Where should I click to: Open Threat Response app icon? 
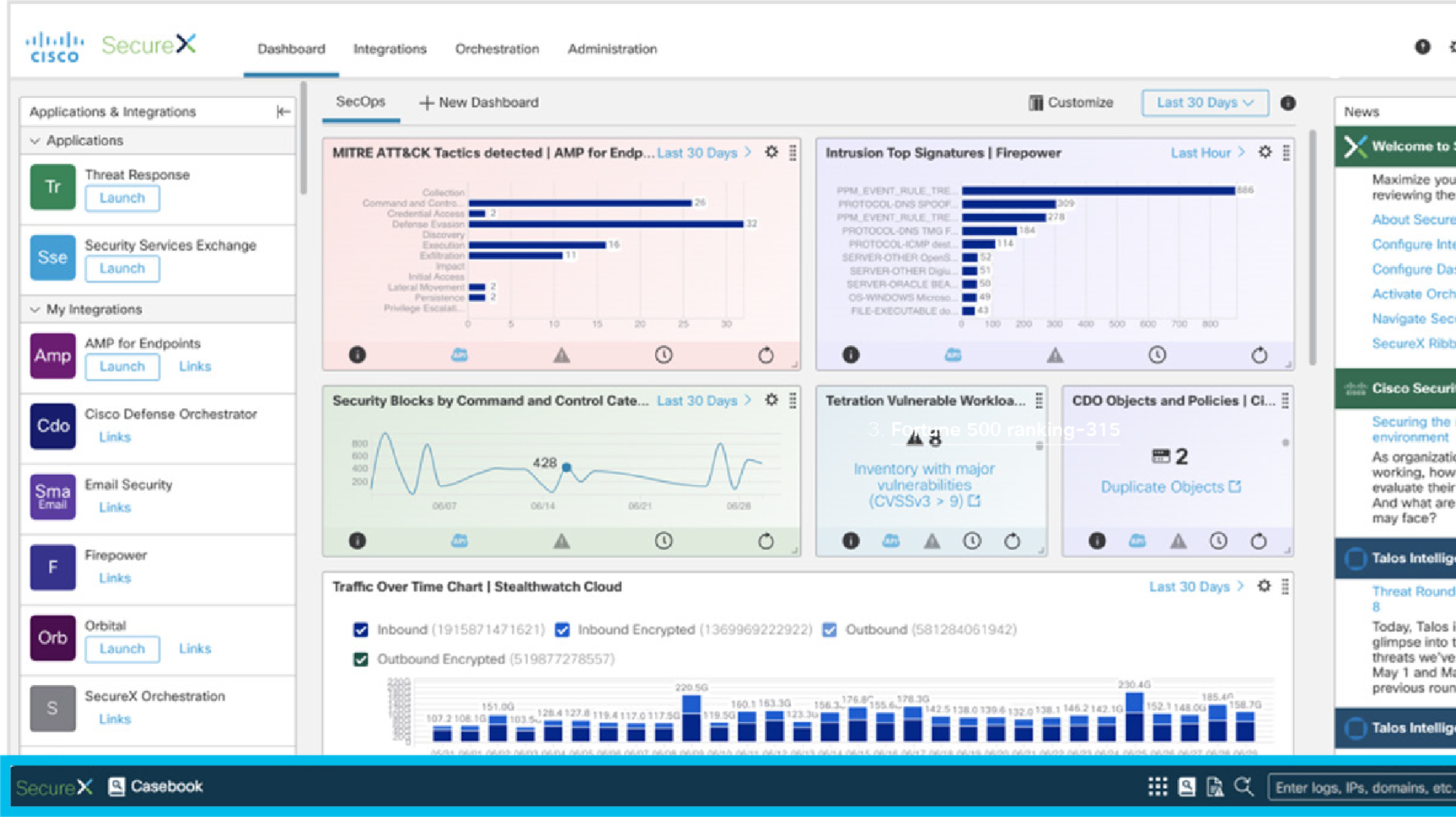click(53, 187)
